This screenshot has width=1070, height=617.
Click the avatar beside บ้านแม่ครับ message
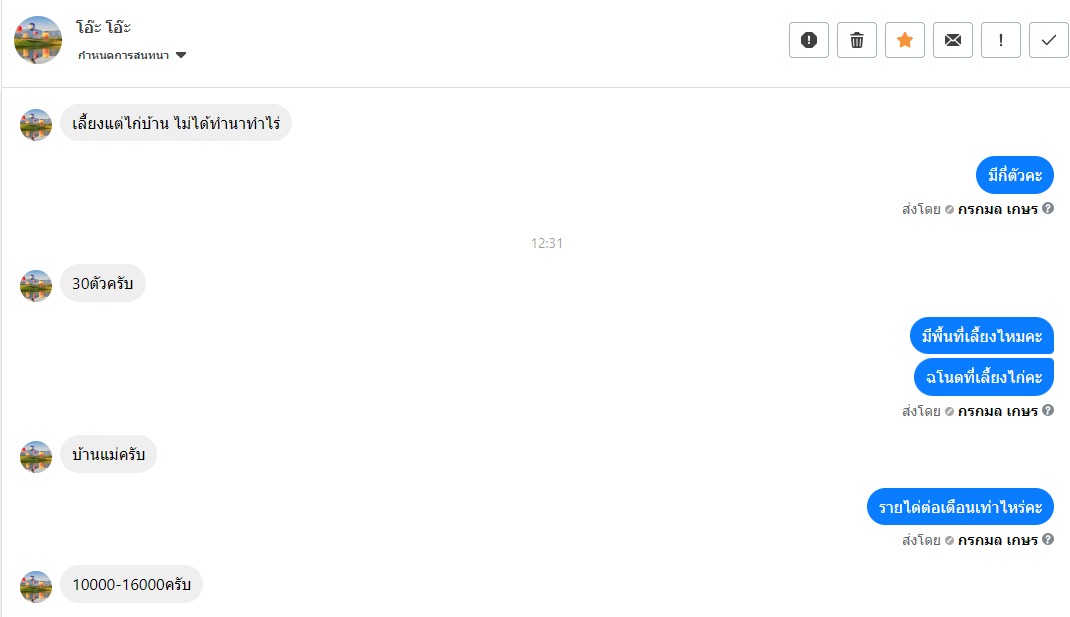[36, 457]
